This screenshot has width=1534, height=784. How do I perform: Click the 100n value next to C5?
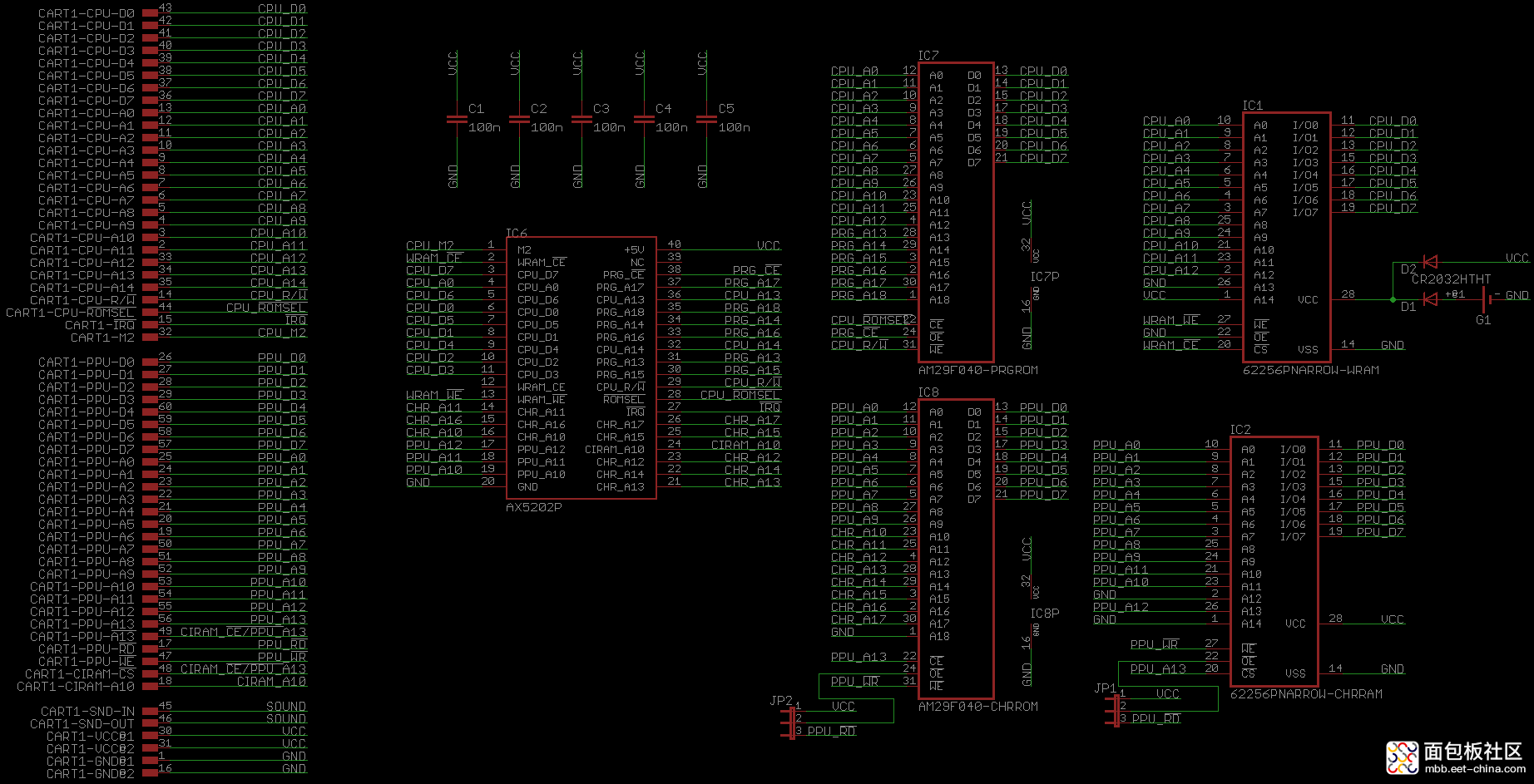(734, 128)
